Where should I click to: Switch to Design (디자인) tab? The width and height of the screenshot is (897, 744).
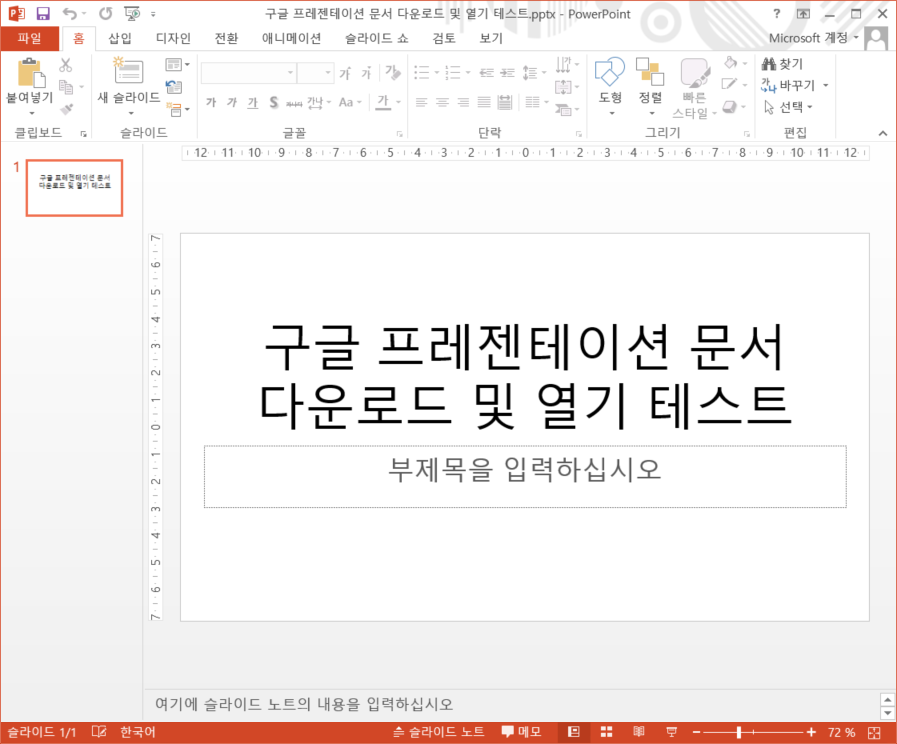click(x=173, y=38)
